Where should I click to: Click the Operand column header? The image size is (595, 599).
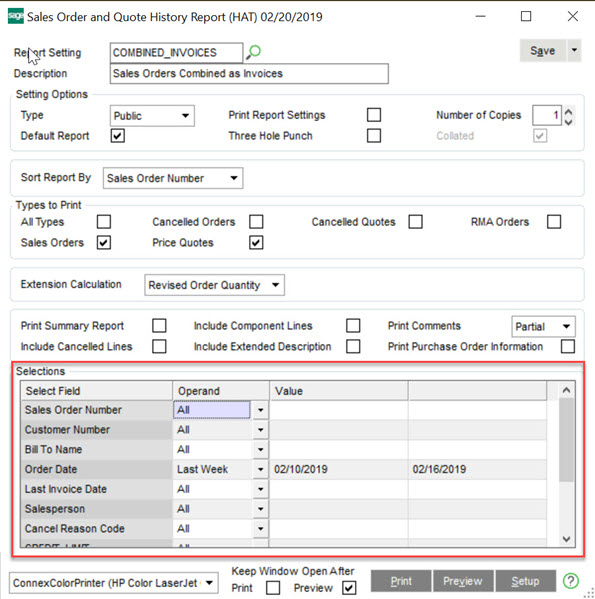[221, 391]
